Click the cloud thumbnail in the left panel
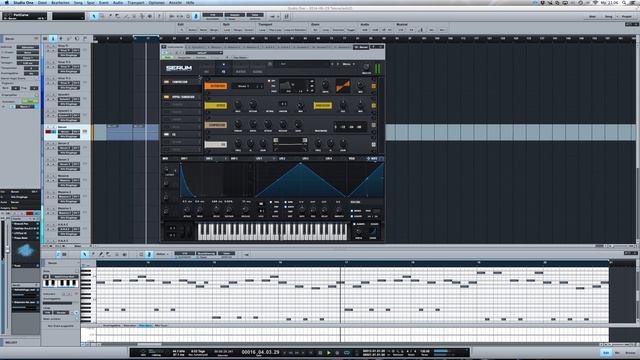This screenshot has height=360, width=640. pyautogui.click(x=25, y=250)
